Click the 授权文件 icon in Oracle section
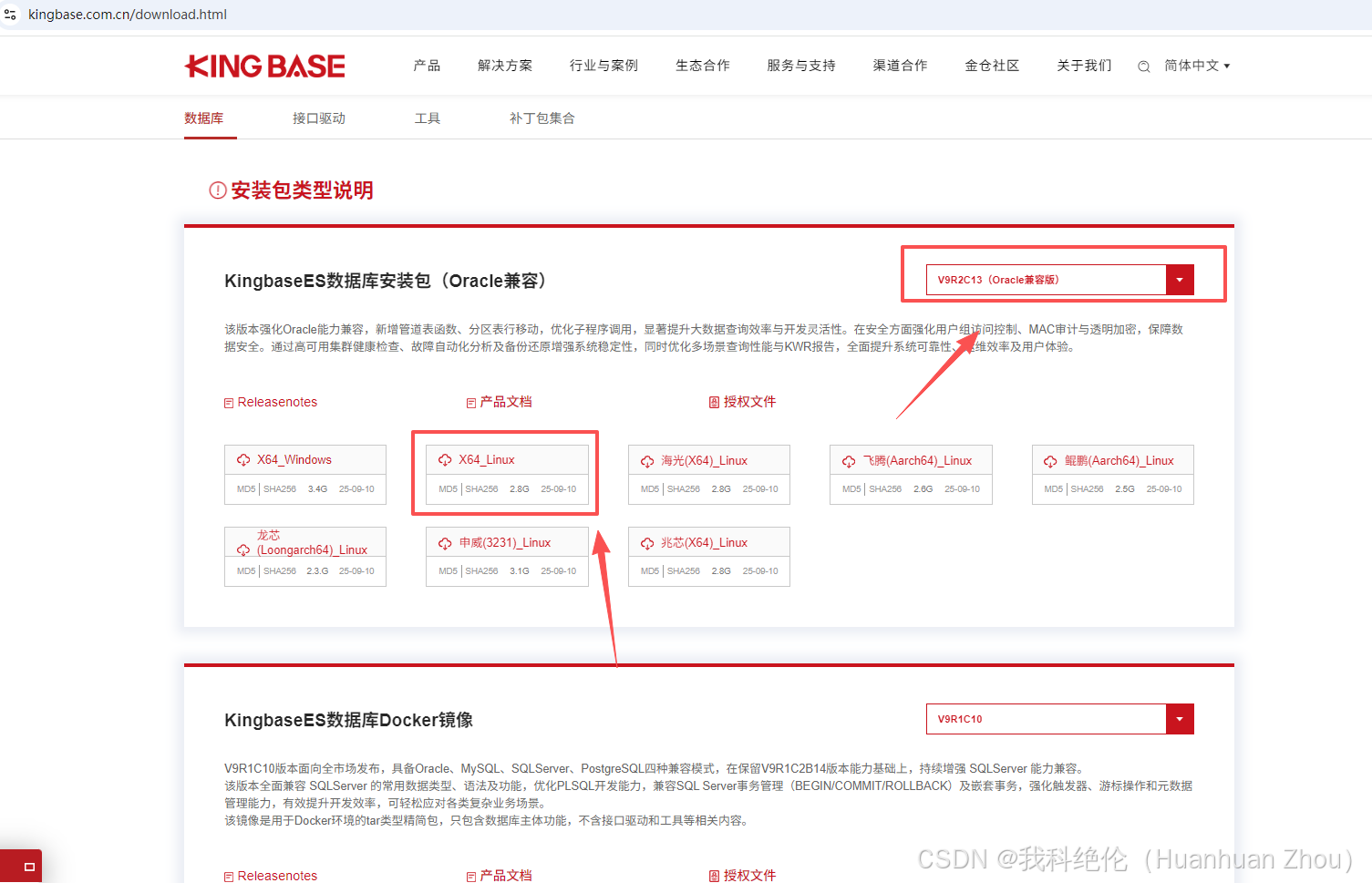The height and width of the screenshot is (883, 1372). point(715,402)
